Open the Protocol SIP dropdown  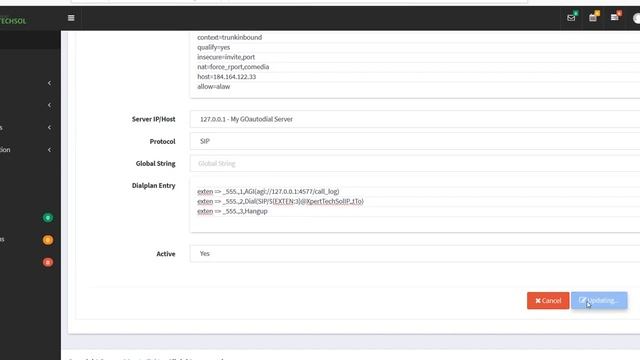click(x=415, y=141)
